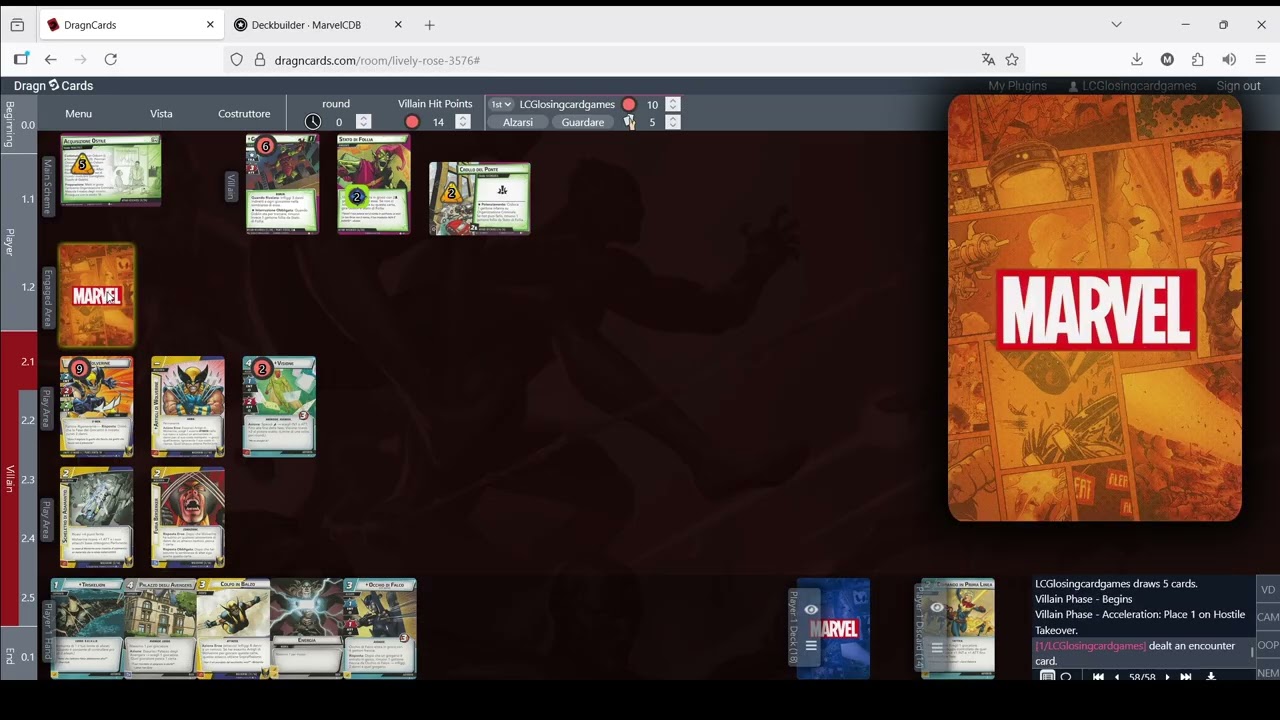Expand the 1st player order dropdown

pos(501,104)
